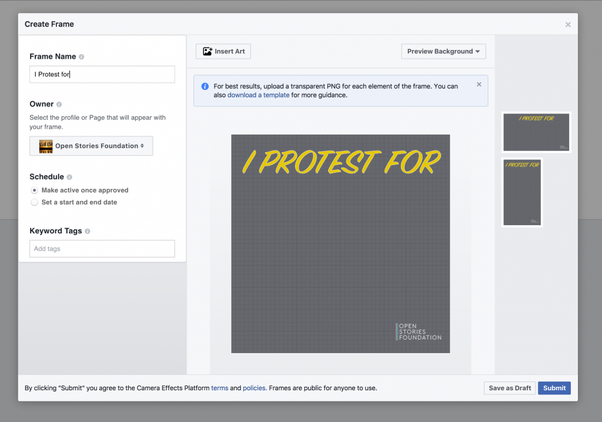Click the Insert Art image icon
The width and height of the screenshot is (602, 422).
(x=207, y=51)
